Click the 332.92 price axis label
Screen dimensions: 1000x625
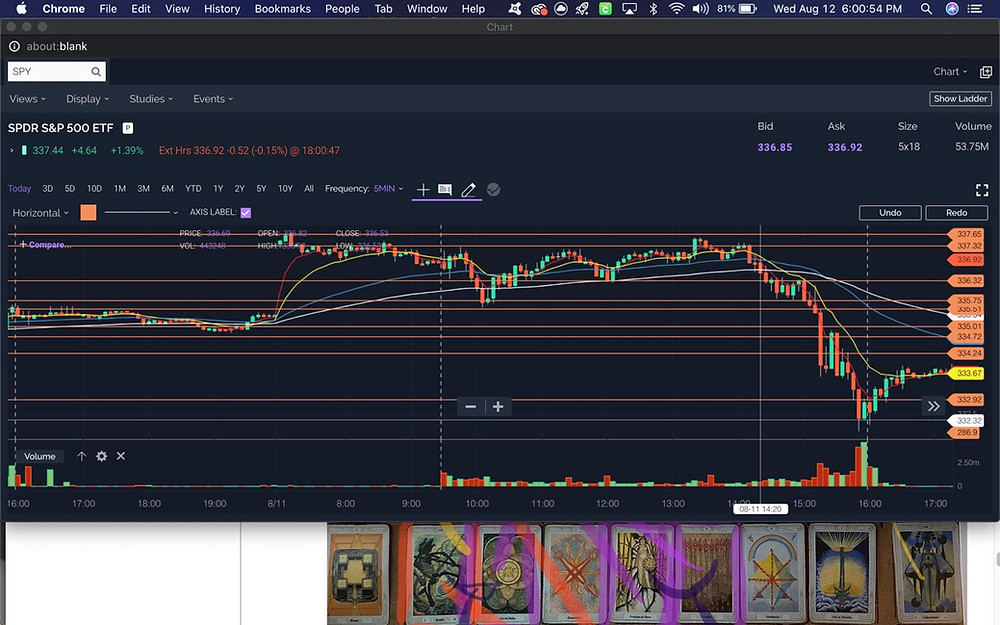pyautogui.click(x=967, y=400)
